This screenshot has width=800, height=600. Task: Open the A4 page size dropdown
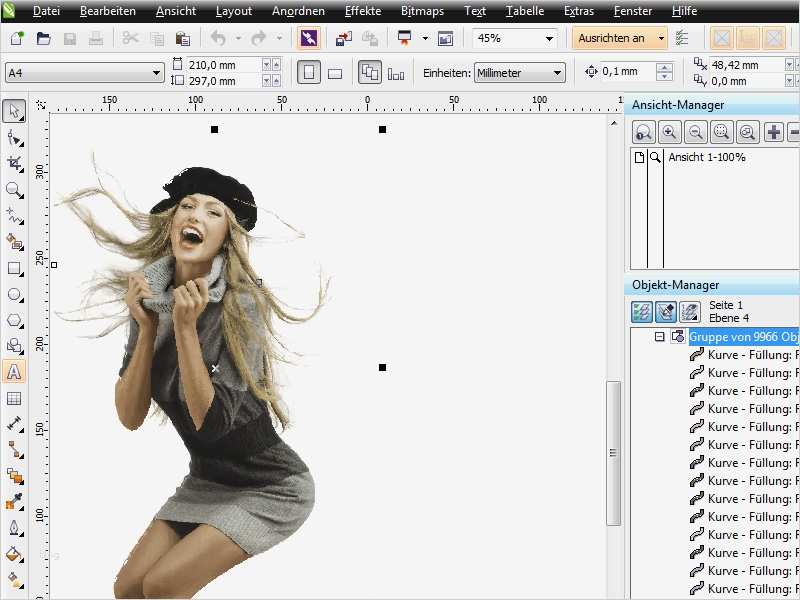156,73
